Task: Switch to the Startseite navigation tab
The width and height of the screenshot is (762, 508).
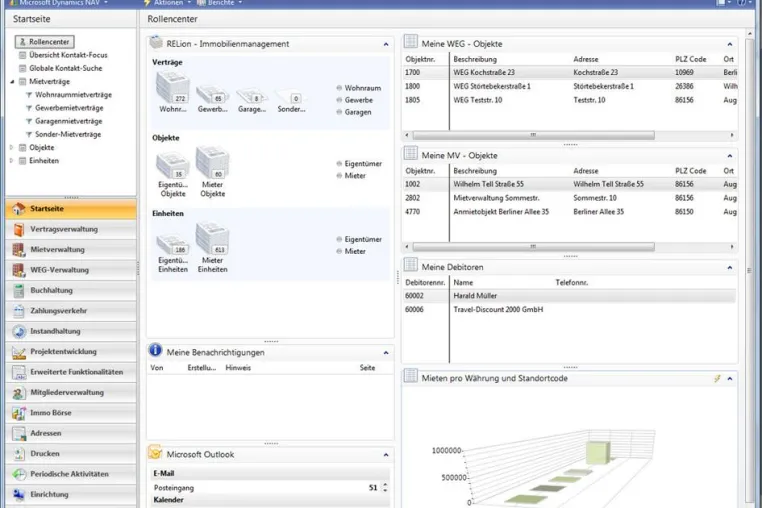Action: click(x=71, y=209)
